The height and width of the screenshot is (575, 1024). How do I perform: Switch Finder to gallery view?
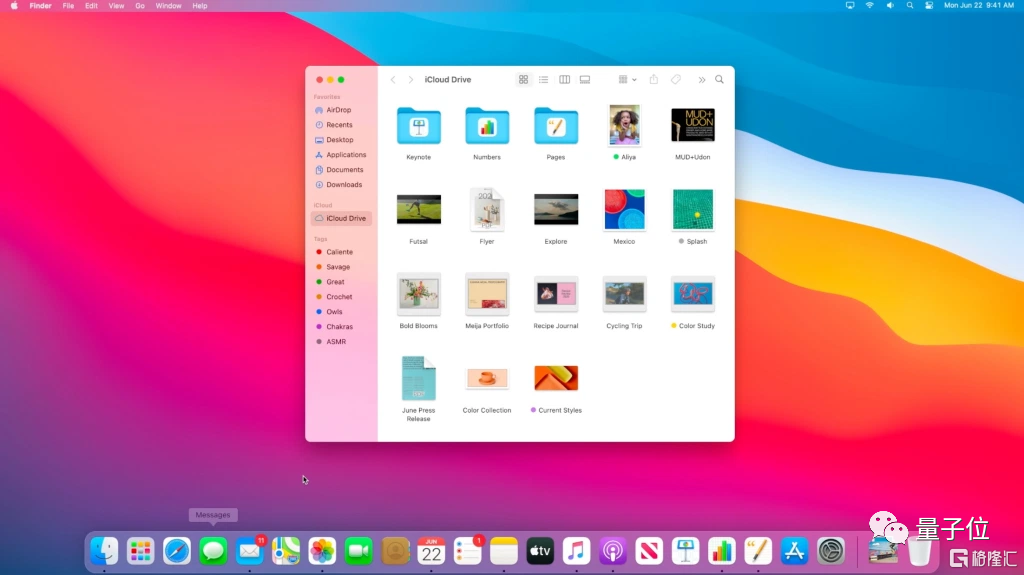585,80
